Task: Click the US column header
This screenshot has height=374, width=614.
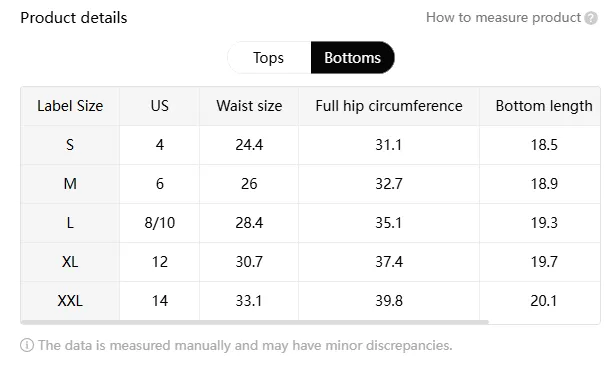Action: [160, 106]
